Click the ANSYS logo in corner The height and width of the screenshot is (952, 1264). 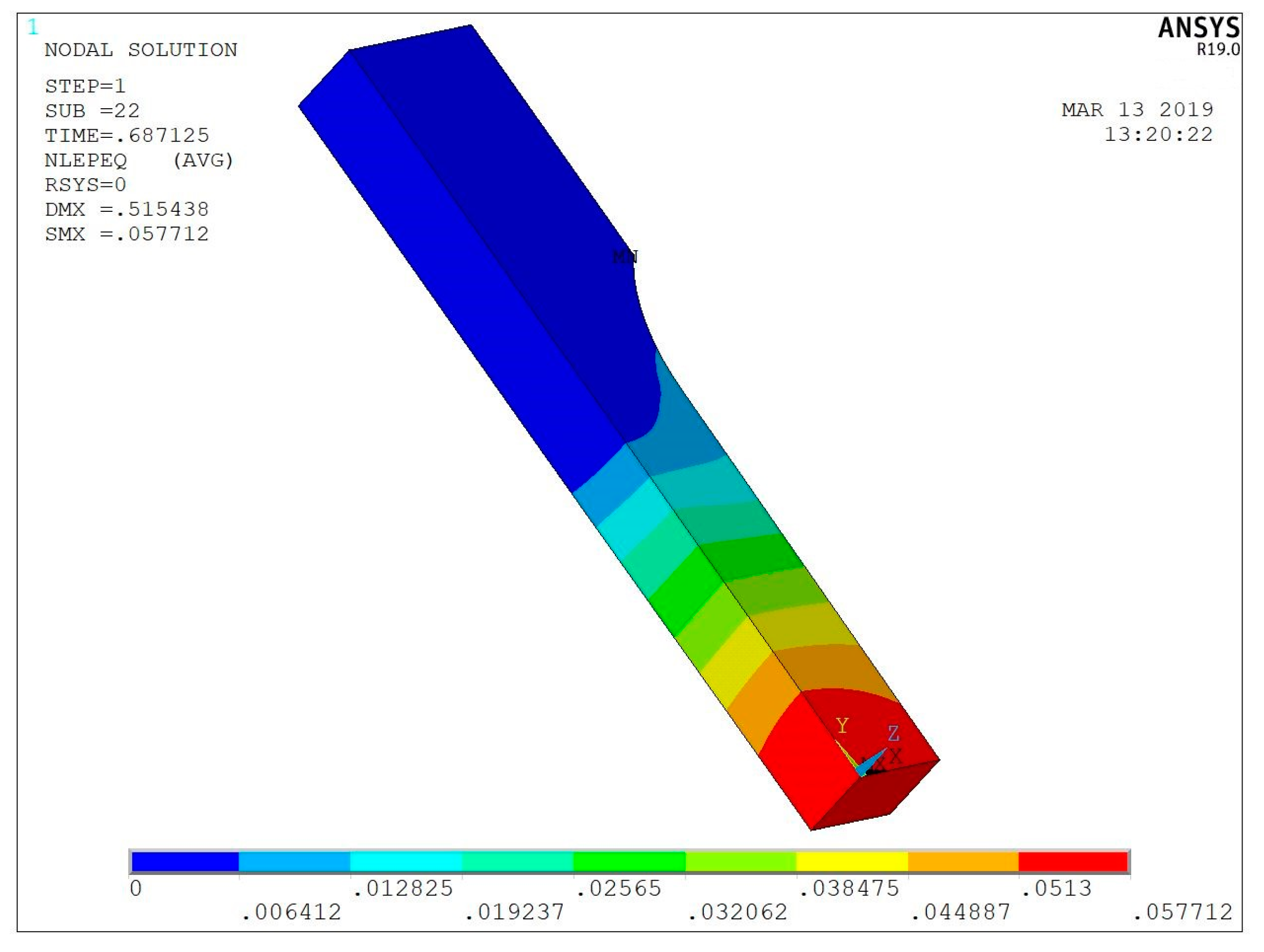click(1198, 28)
